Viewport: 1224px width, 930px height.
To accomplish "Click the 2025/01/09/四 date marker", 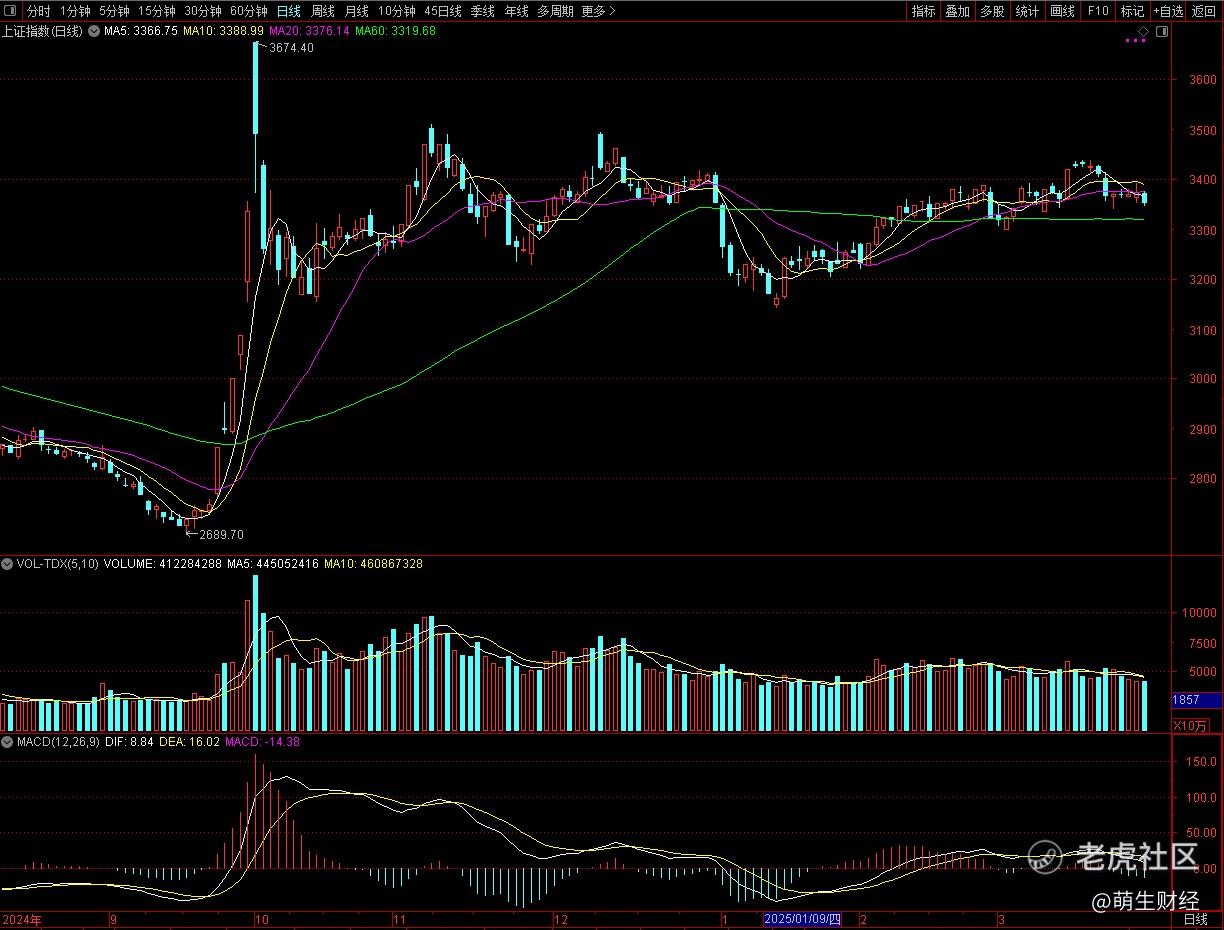I will tap(803, 919).
